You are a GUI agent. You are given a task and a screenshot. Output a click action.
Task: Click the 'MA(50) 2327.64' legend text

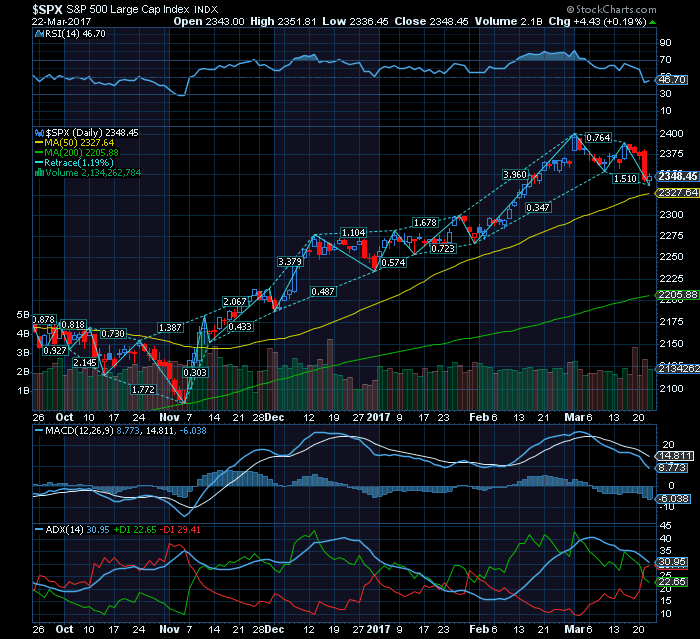click(x=79, y=143)
